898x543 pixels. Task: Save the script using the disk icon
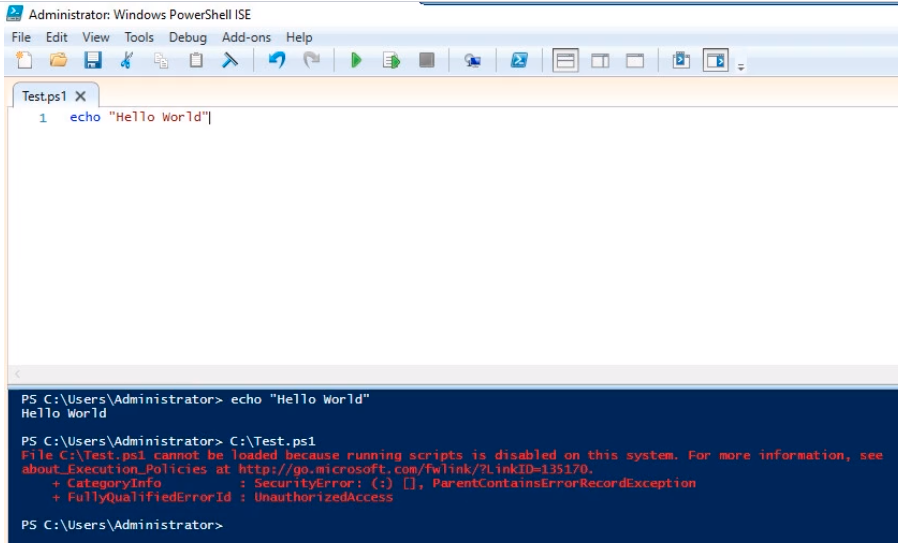[92, 61]
